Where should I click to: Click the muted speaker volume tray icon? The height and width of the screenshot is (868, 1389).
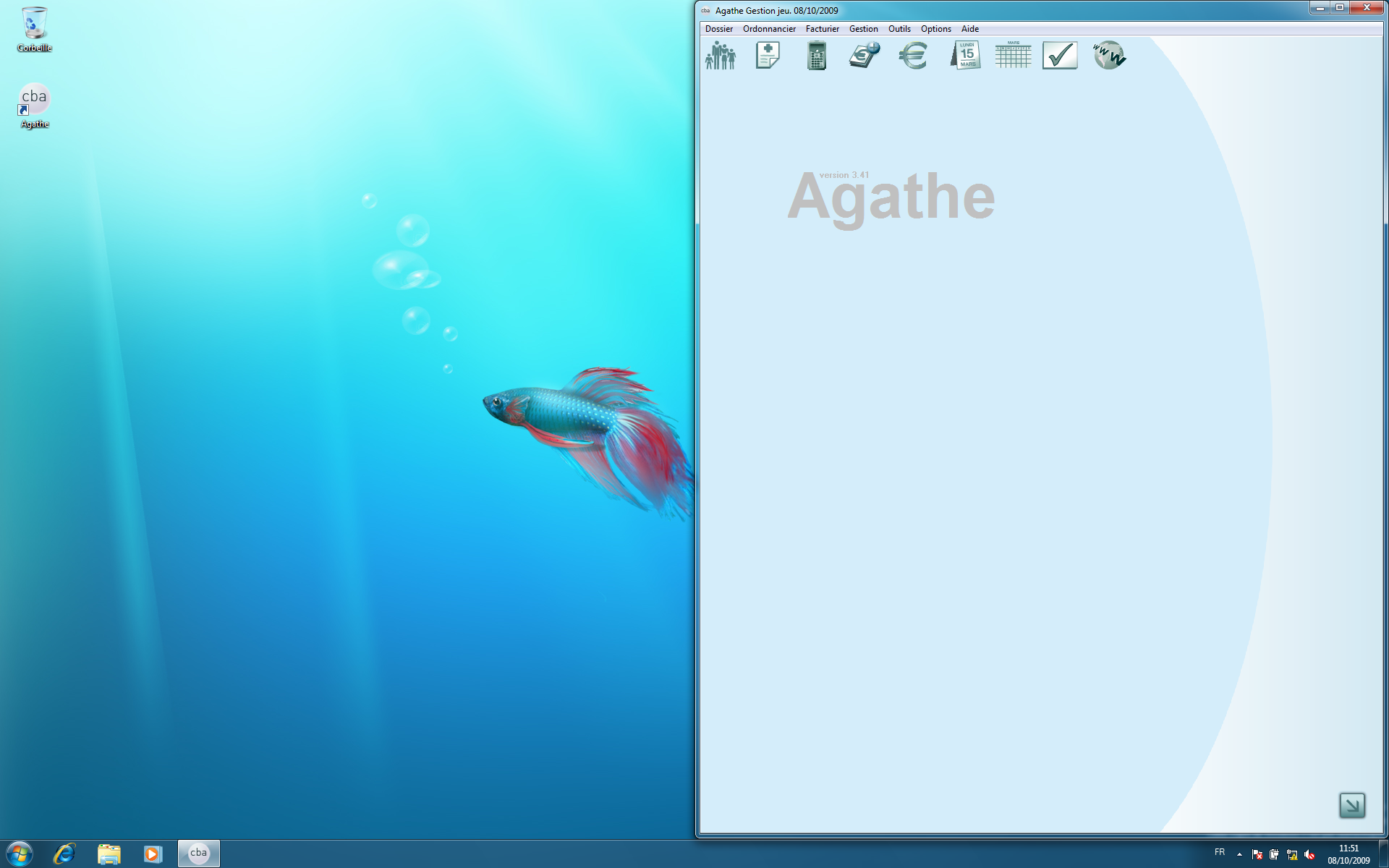coord(1309,854)
